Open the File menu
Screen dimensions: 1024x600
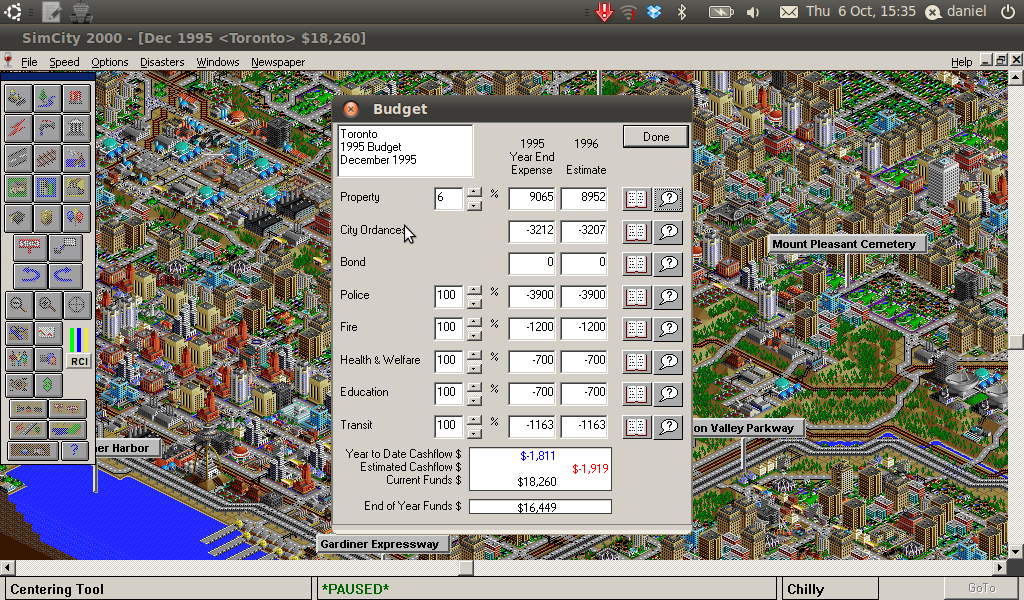point(29,62)
